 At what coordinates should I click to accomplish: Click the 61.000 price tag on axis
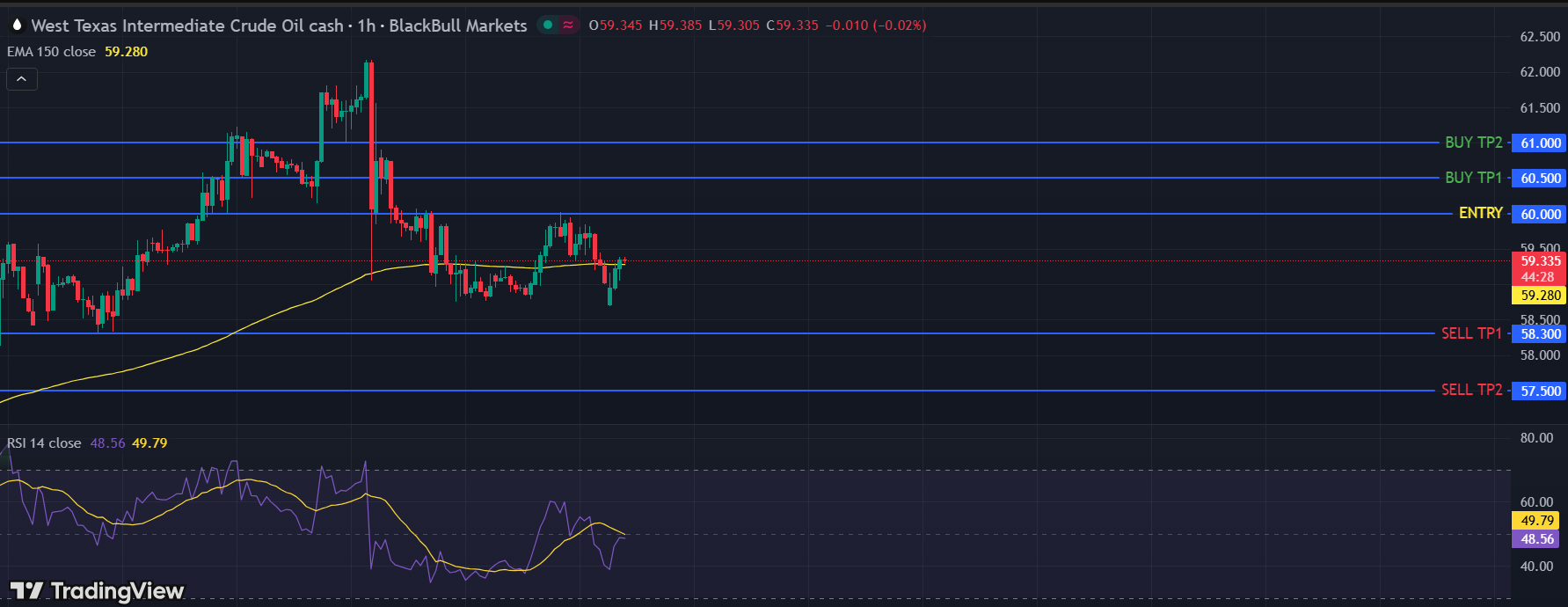coord(1540,143)
